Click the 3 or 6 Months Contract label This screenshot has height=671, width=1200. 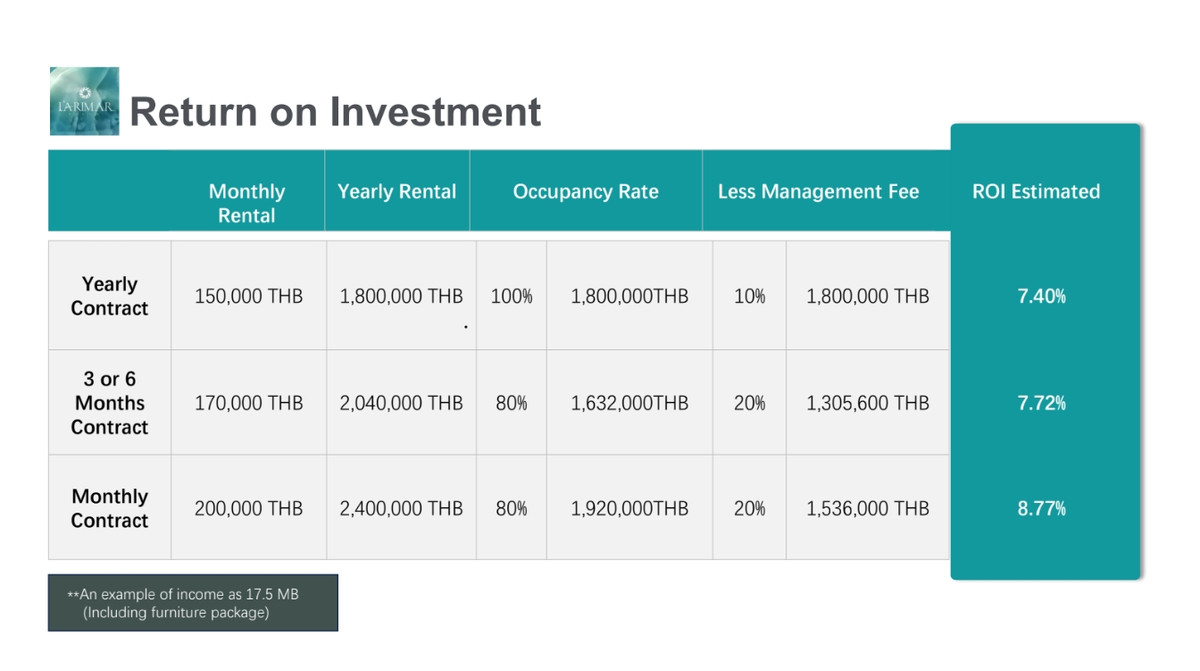point(109,403)
